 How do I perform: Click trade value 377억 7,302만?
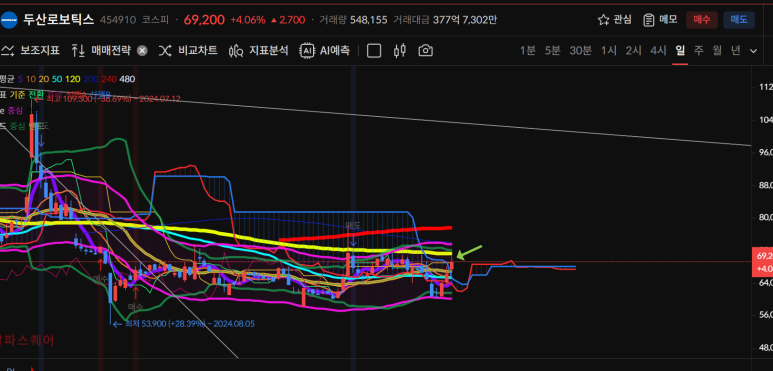pos(465,20)
